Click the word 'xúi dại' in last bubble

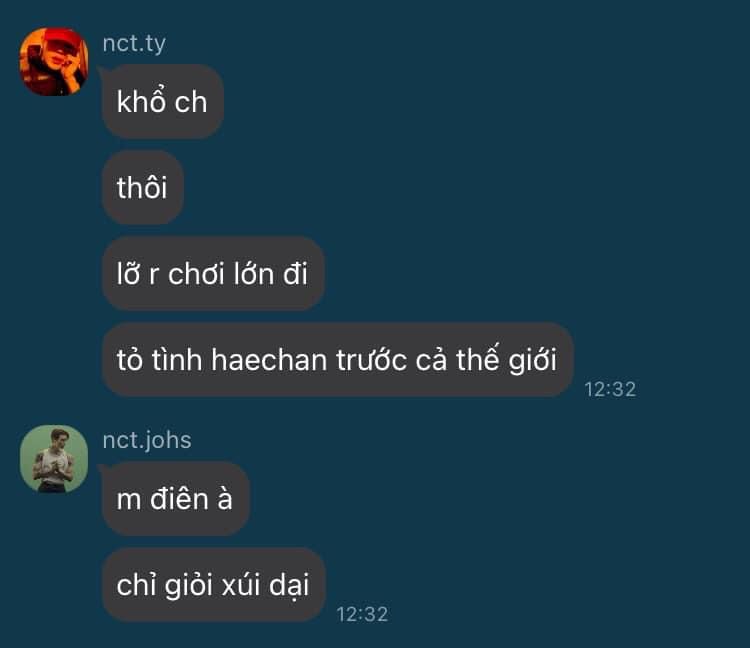pyautogui.click(x=265, y=585)
